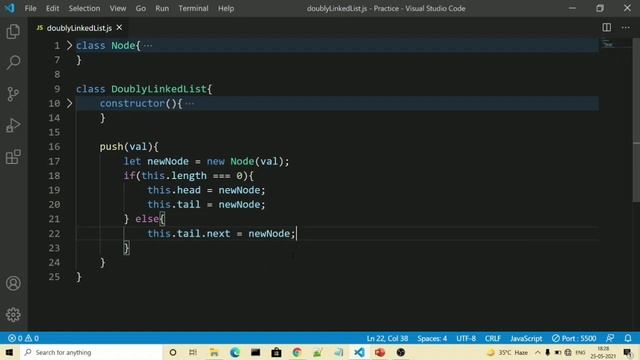
Task: Open the Selection menu
Action: pyautogui.click(x=84, y=8)
